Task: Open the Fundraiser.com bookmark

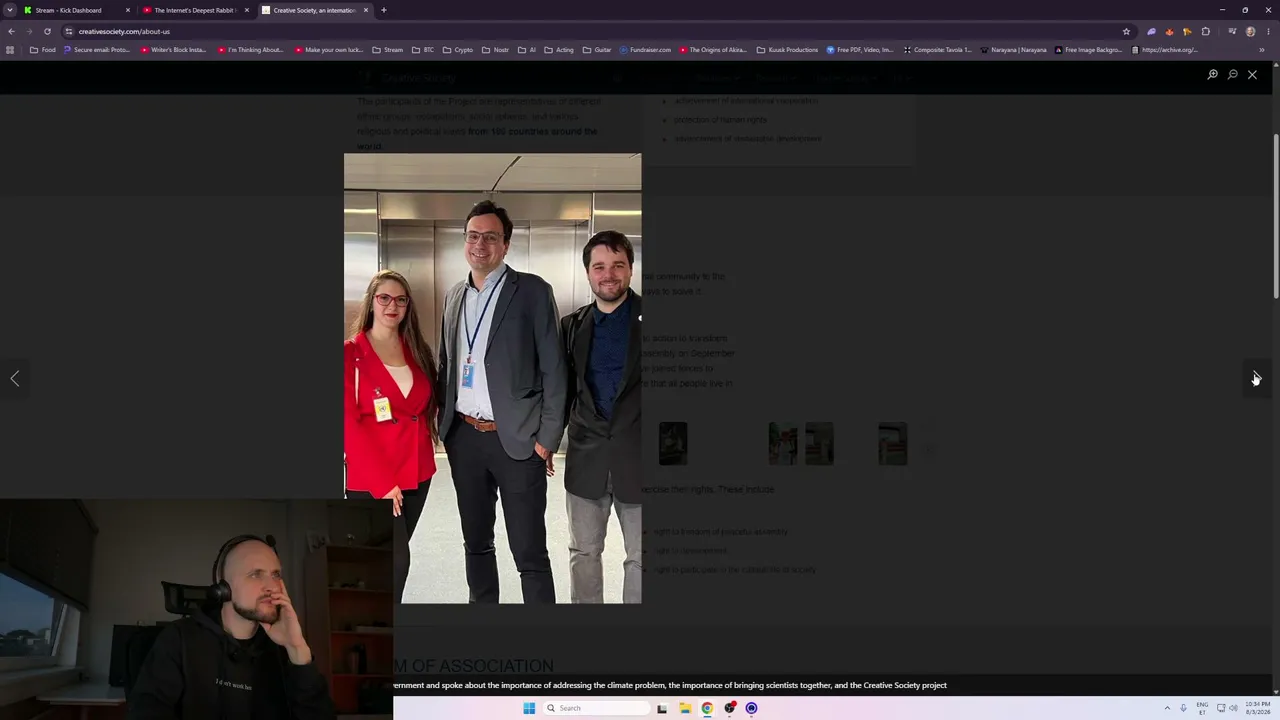Action: tap(645, 50)
